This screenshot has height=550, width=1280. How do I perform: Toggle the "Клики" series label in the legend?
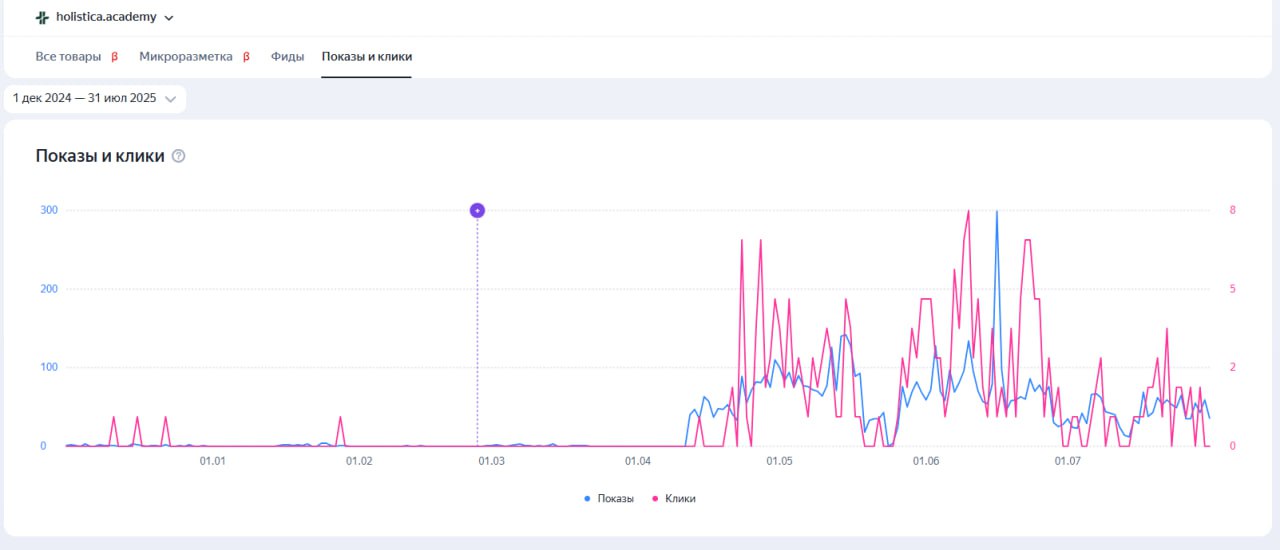tap(680, 498)
